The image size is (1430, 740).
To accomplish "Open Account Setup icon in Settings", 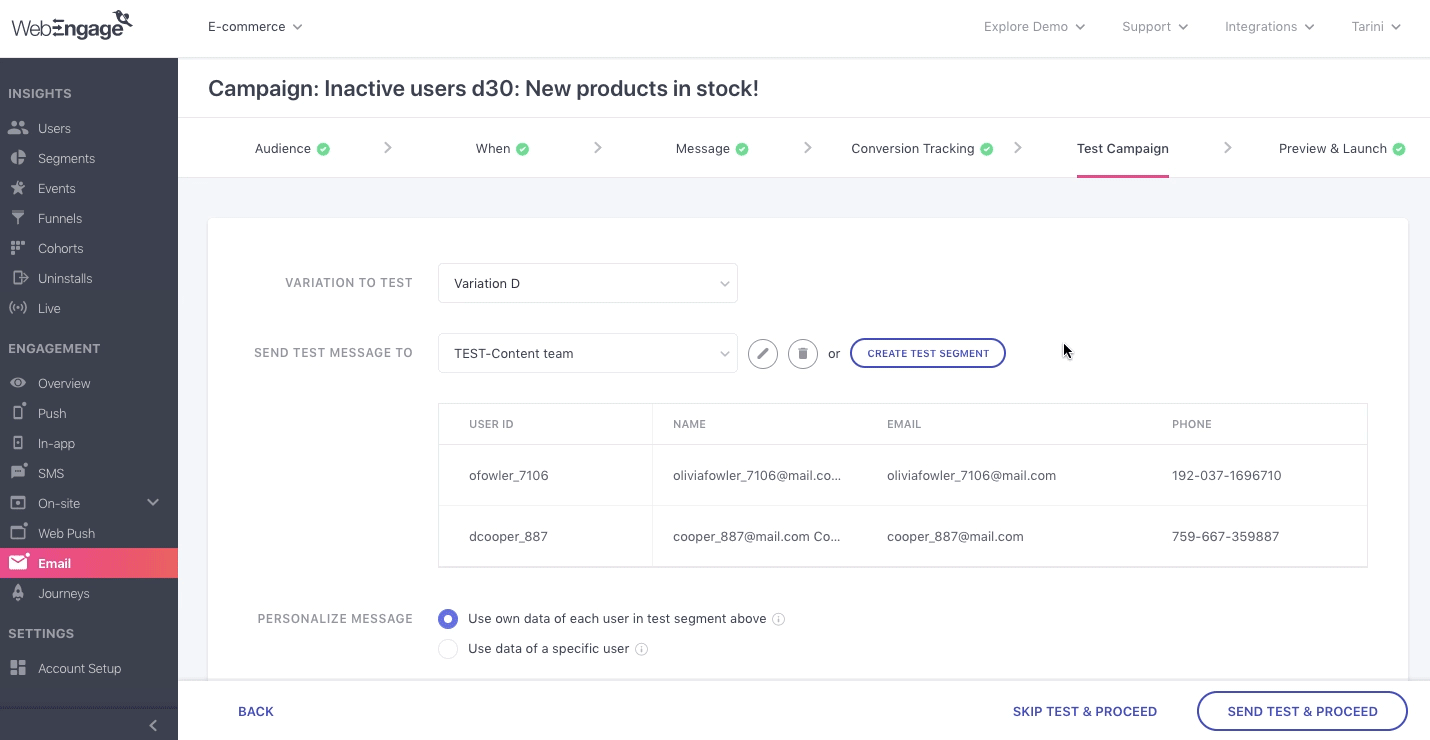I will pos(18,668).
